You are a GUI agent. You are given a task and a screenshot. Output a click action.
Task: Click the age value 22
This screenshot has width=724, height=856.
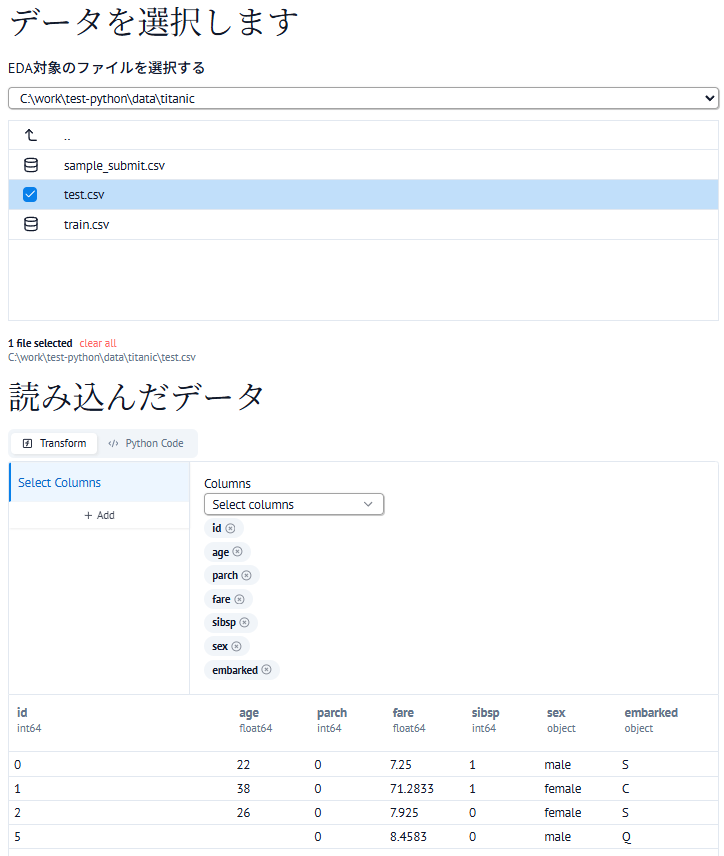point(244,765)
